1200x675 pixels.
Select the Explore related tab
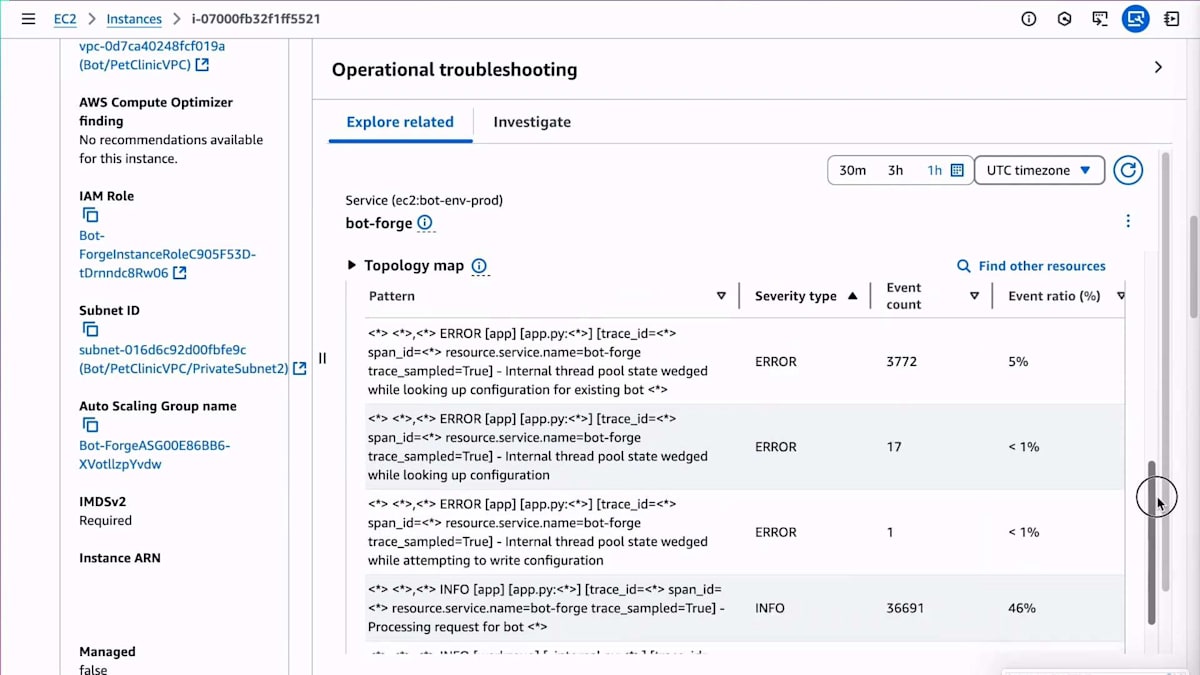(x=400, y=122)
